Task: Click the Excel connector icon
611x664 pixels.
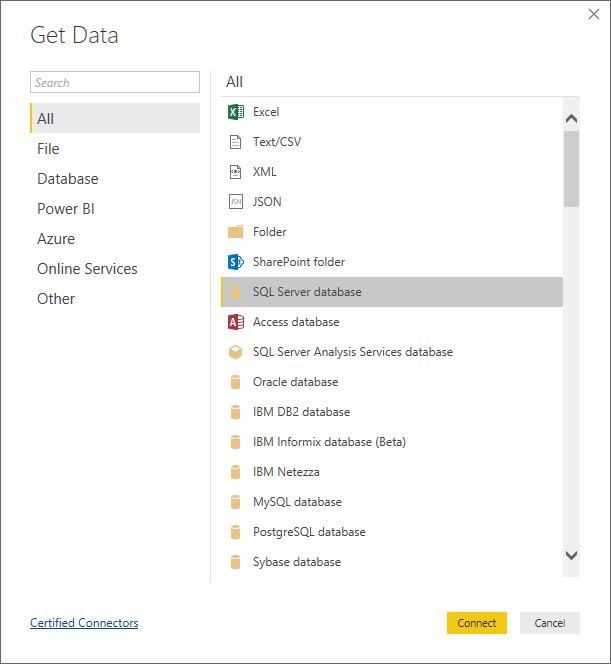Action: tap(236, 112)
